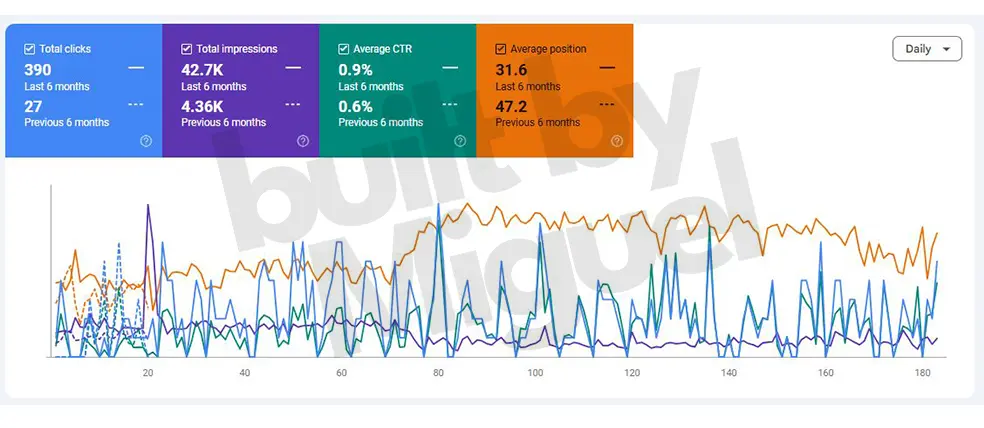Click the 390 value in Total clicks
This screenshot has height=428, width=984.
[37, 69]
